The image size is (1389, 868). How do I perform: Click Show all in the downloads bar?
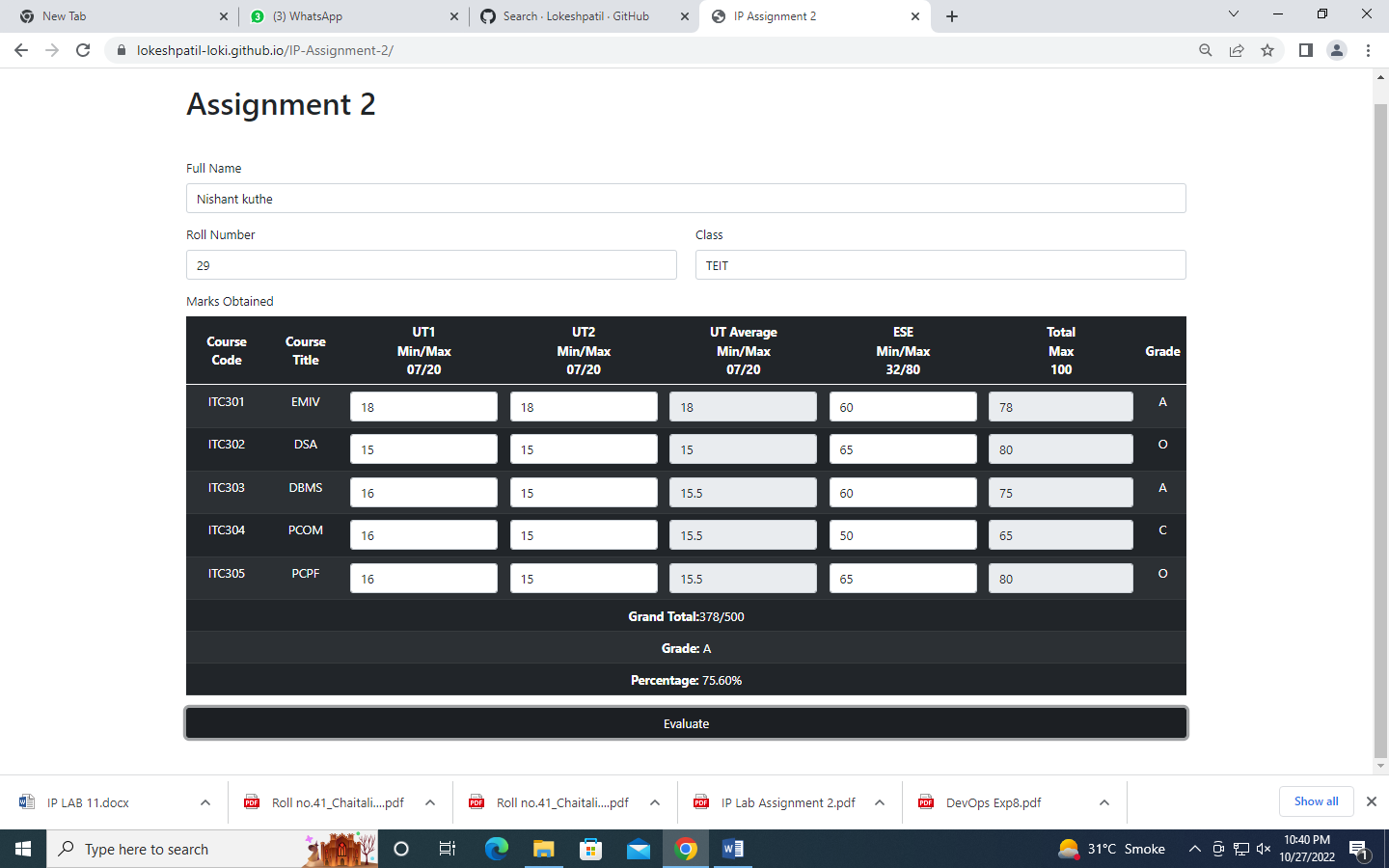(x=1316, y=801)
